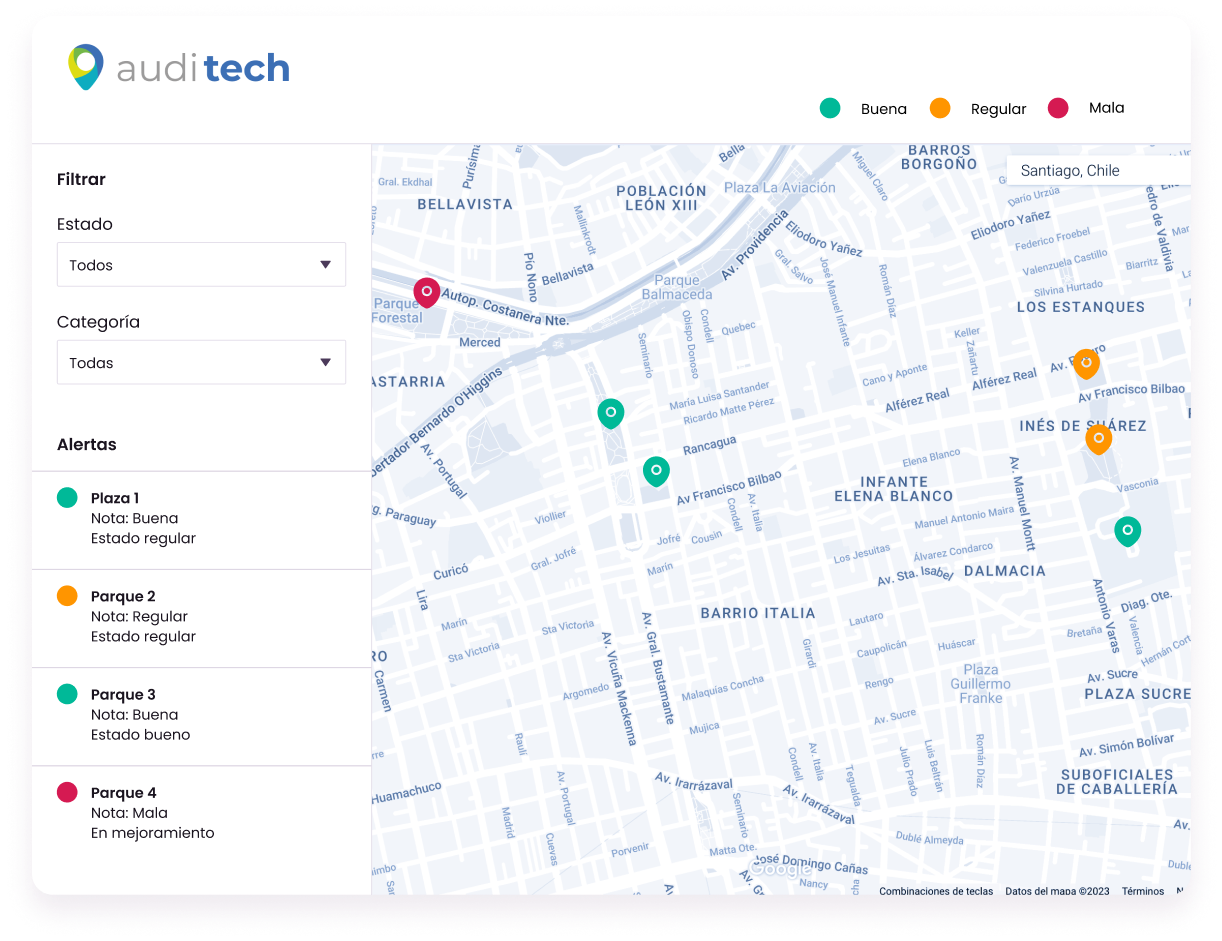
Task: Click the Plaza Guillermo Franke map label
Action: pos(981,684)
